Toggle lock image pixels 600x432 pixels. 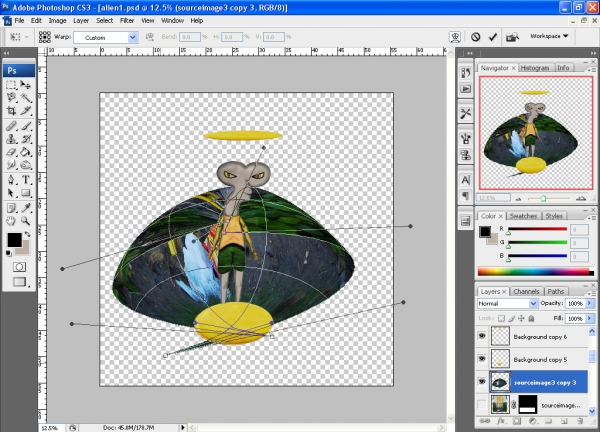click(511, 318)
